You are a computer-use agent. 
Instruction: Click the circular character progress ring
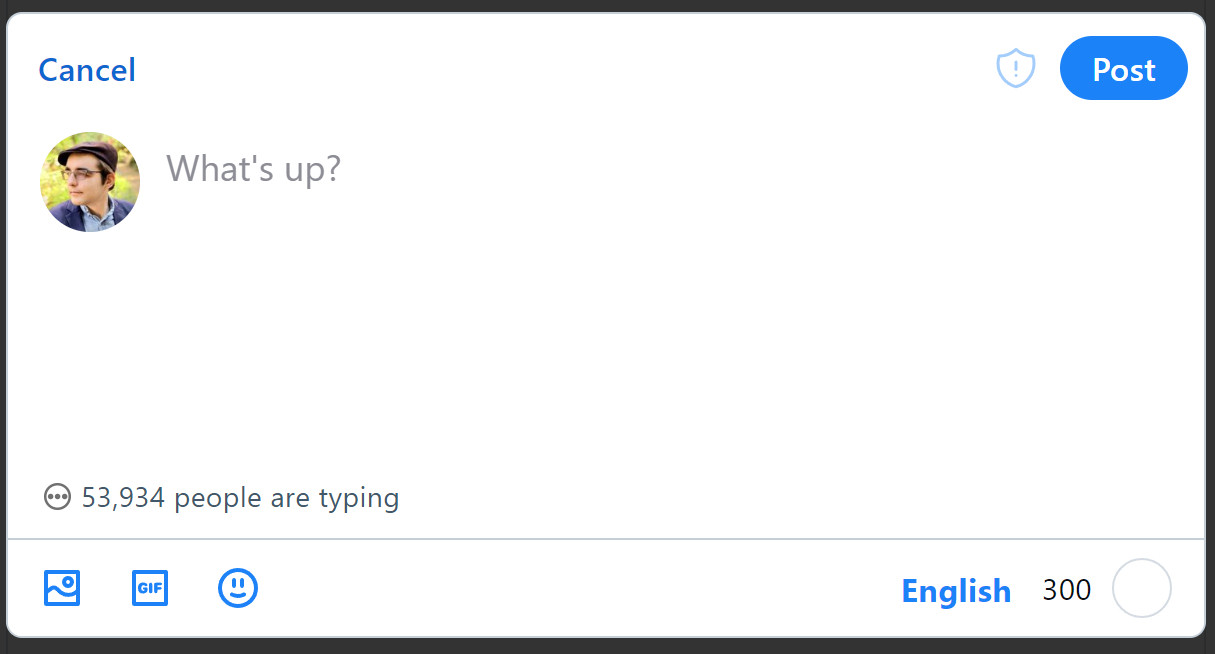1141,588
